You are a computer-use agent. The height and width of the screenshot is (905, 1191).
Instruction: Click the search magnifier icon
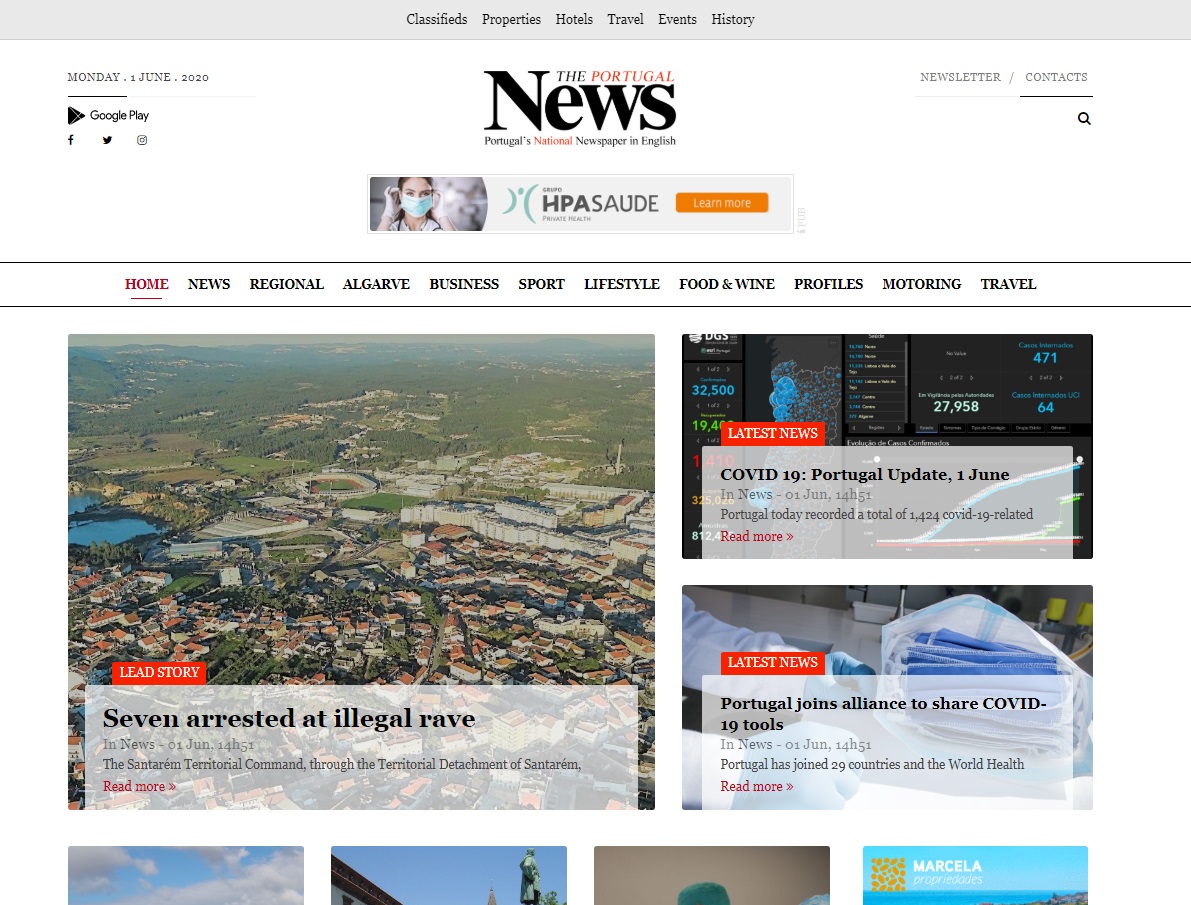pyautogui.click(x=1084, y=119)
